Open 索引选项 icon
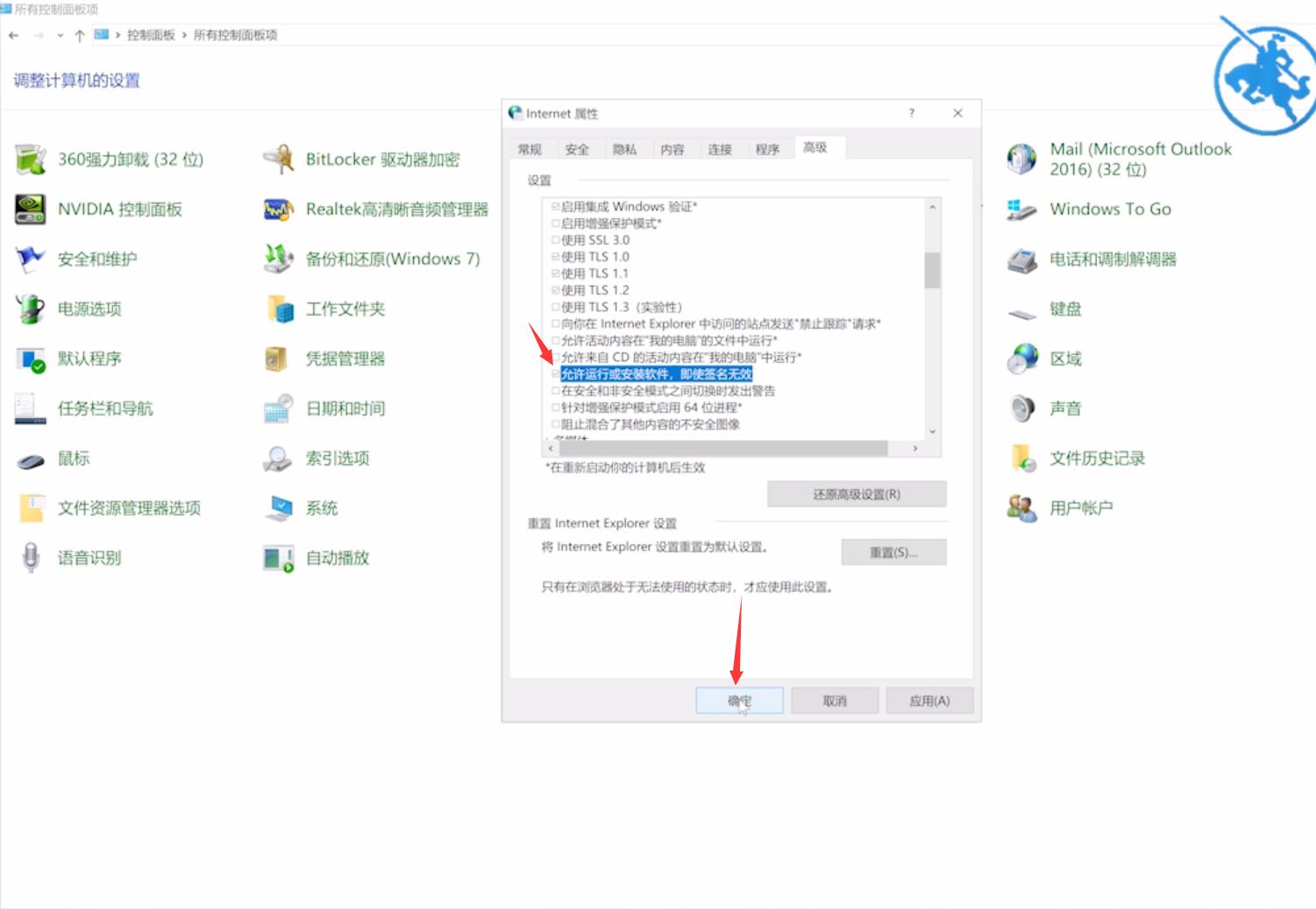The height and width of the screenshot is (909, 1316). pos(278,458)
